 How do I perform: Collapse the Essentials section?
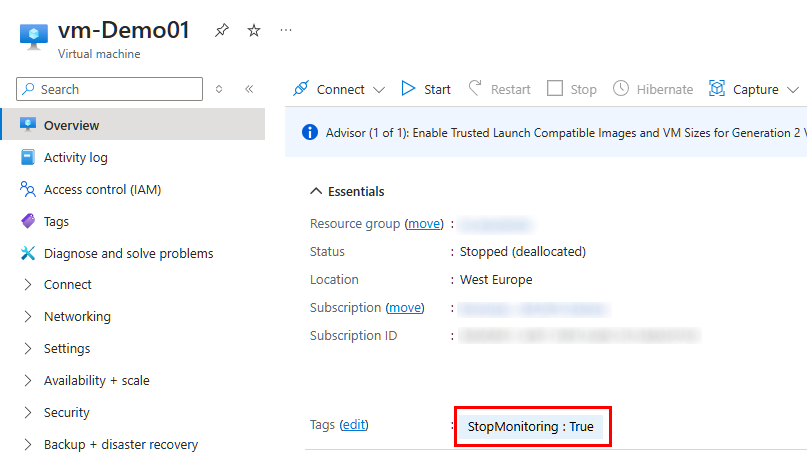[x=316, y=191]
